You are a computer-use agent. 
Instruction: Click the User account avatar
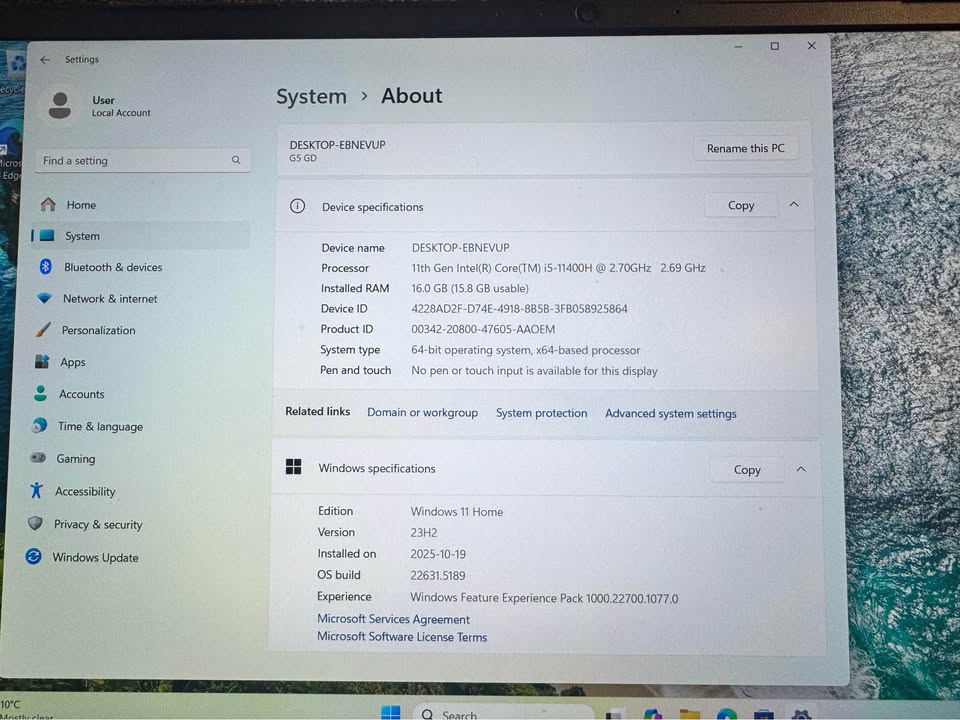pos(60,105)
